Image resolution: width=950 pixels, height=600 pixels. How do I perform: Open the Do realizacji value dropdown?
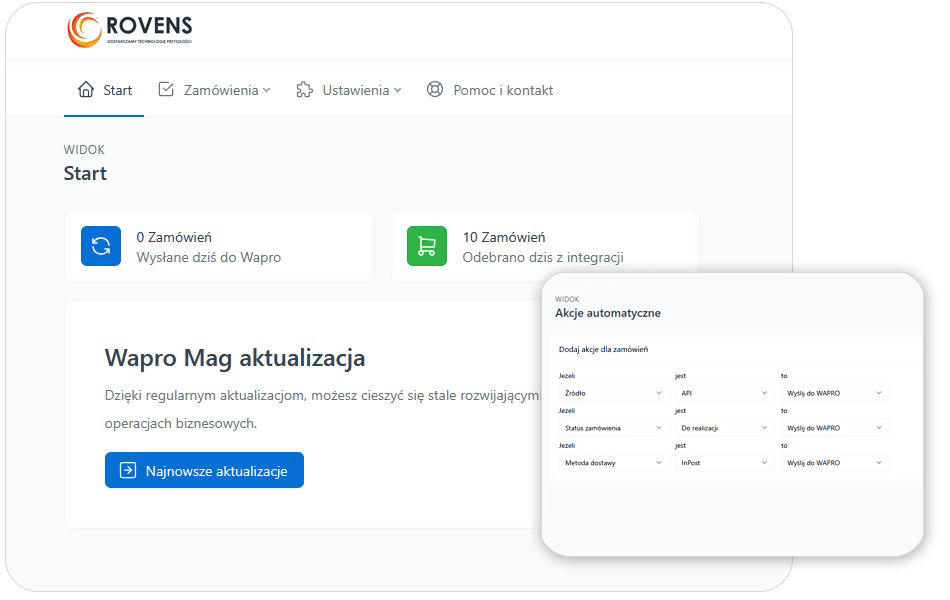(724, 428)
